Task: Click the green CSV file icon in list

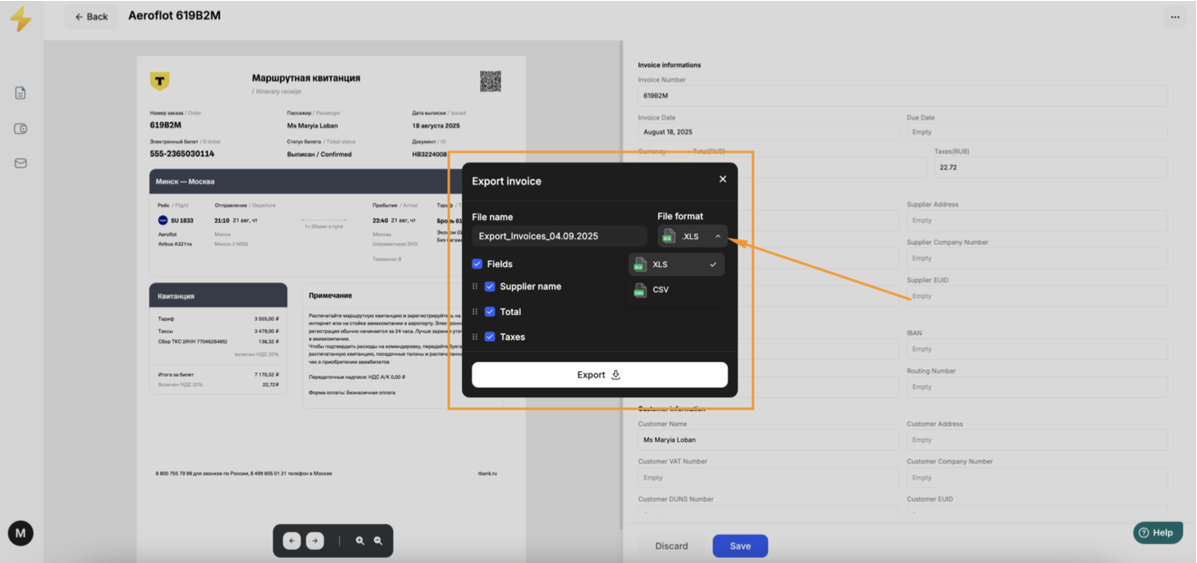Action: pyautogui.click(x=640, y=290)
